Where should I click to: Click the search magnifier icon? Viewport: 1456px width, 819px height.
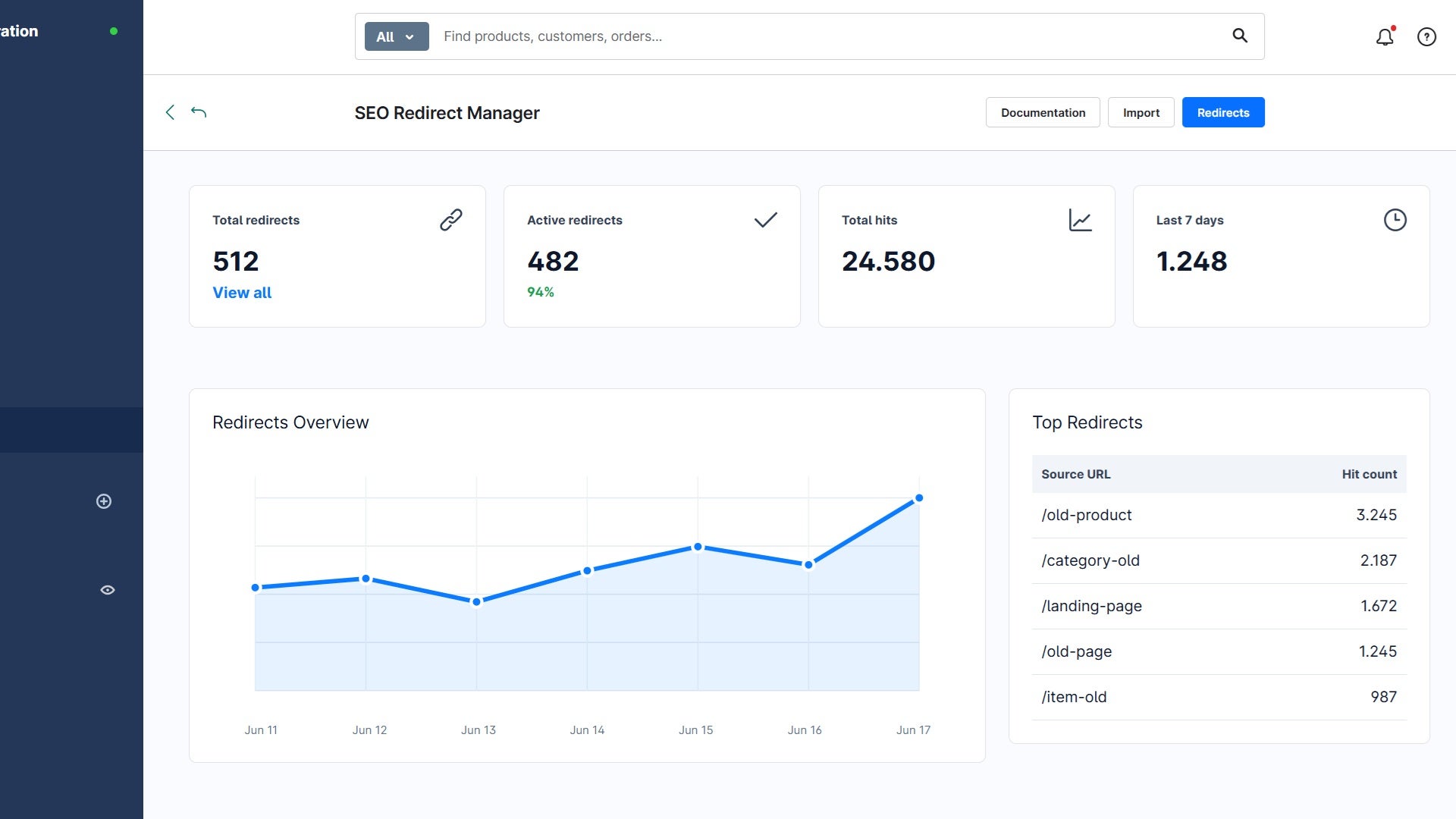click(1240, 36)
